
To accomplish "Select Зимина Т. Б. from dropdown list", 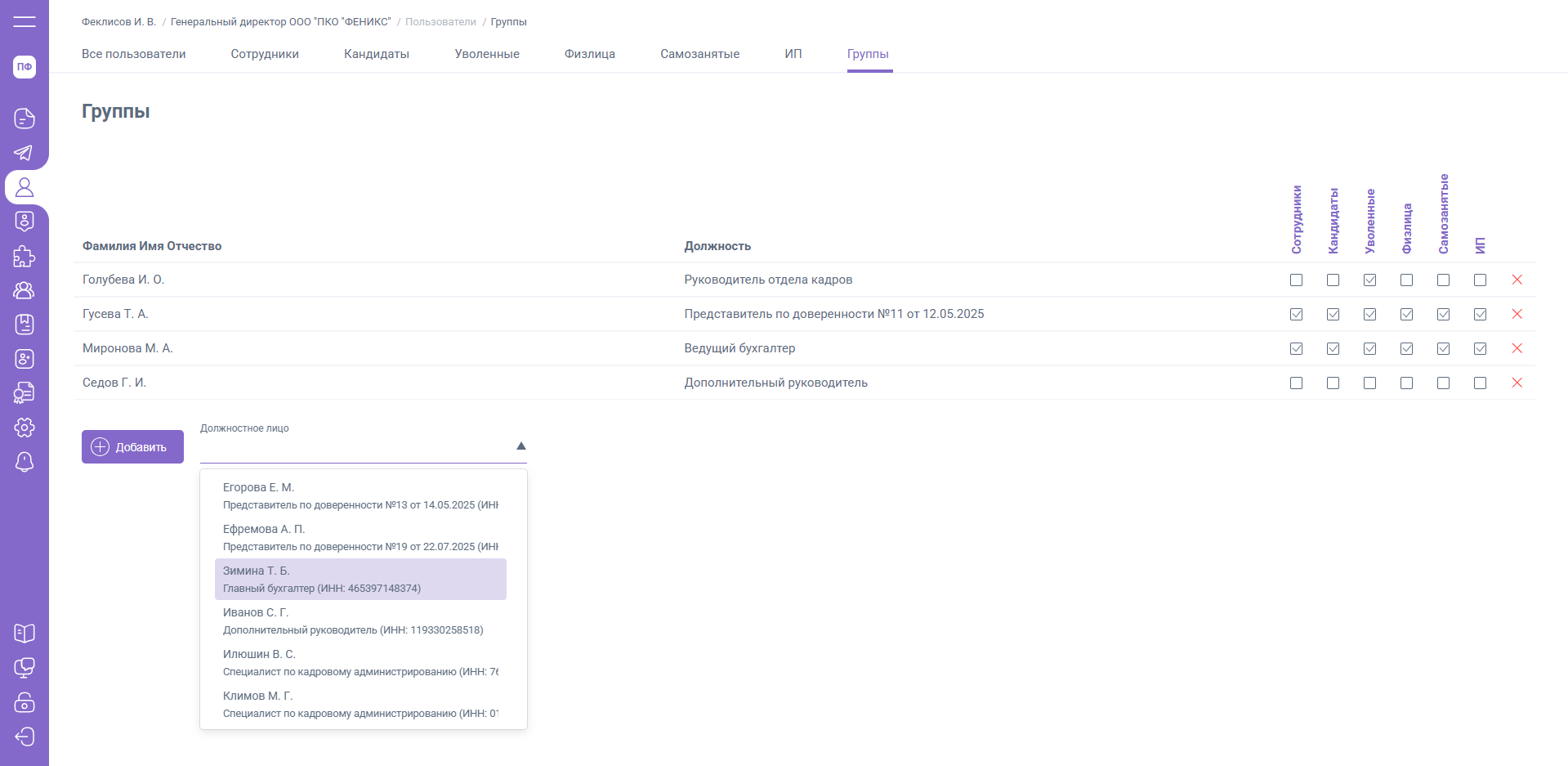I will [x=360, y=579].
